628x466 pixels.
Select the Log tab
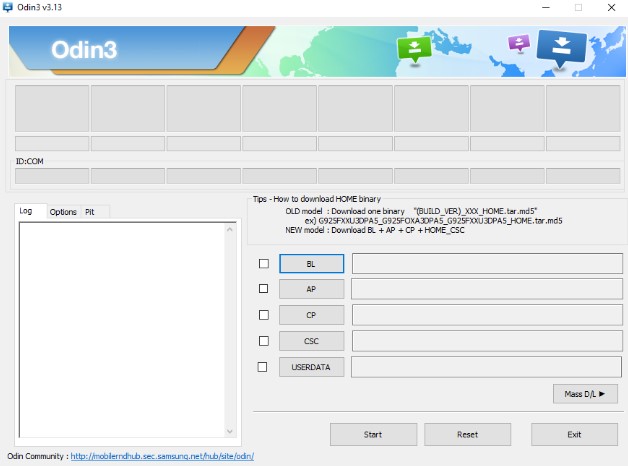pos(26,211)
